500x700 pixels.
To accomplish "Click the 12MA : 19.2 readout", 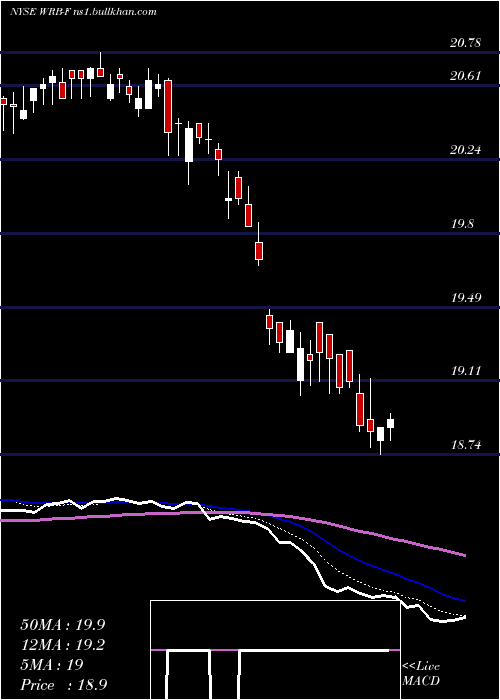I will pos(63,645).
